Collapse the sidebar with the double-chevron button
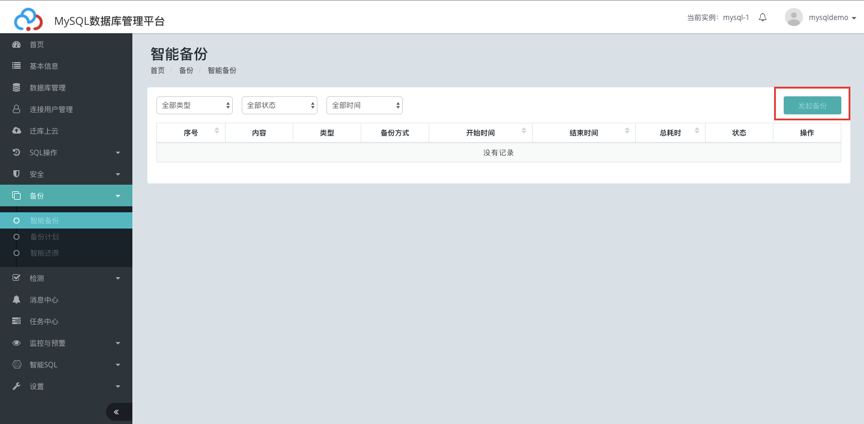The height and width of the screenshot is (424, 864). click(x=117, y=412)
